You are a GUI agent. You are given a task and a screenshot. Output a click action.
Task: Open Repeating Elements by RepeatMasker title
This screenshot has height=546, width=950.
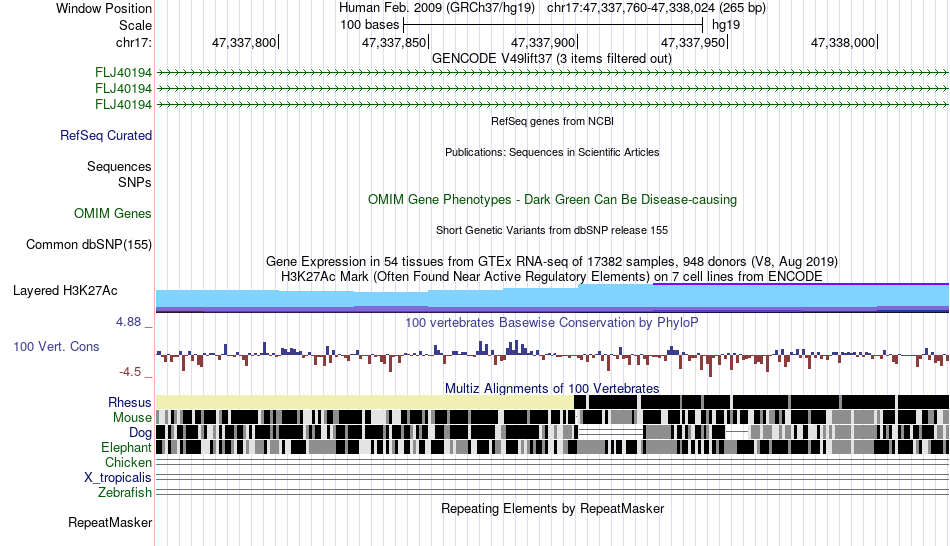552,508
